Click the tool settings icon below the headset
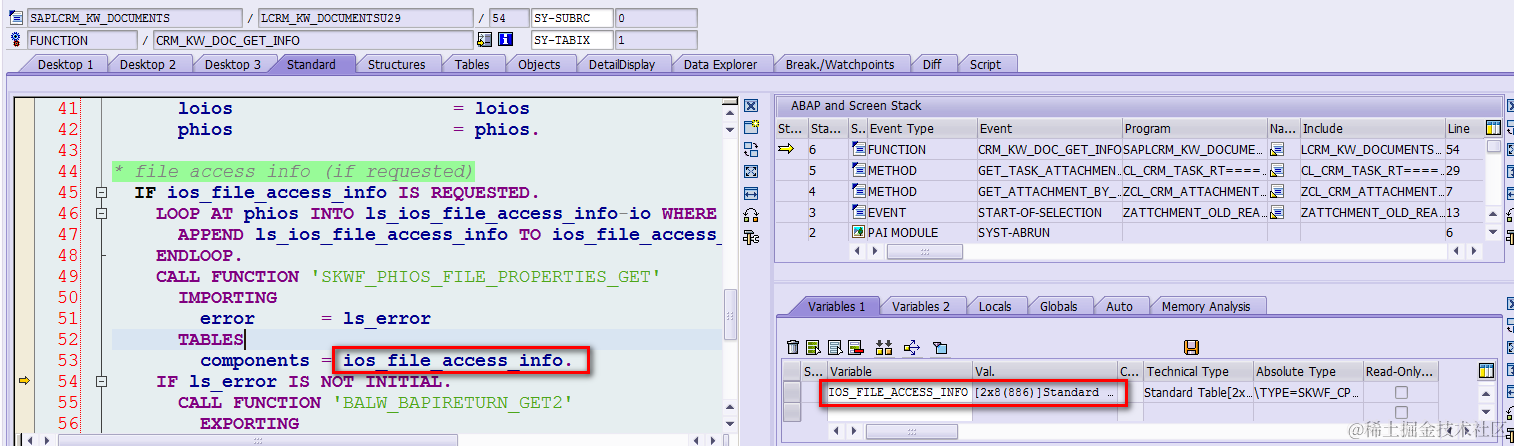The image size is (1514, 446). [752, 237]
